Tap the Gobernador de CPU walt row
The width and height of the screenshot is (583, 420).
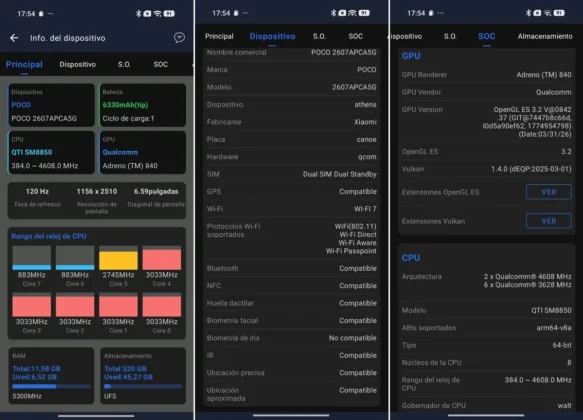(486, 406)
